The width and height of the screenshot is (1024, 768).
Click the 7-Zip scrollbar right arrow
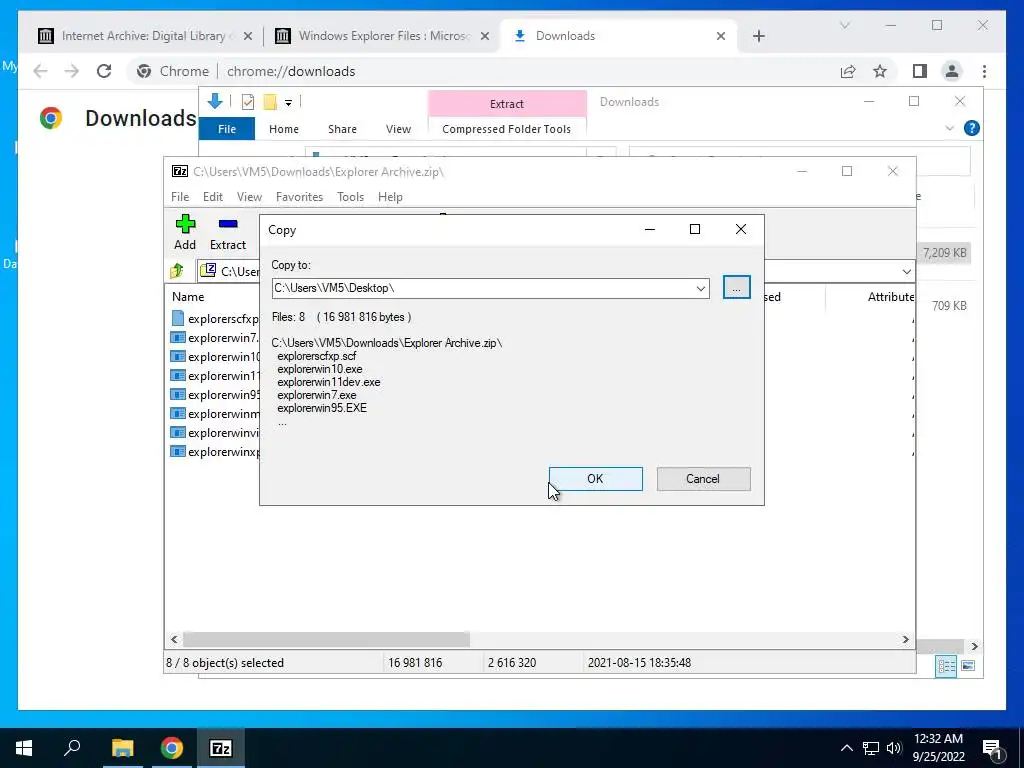[905, 639]
